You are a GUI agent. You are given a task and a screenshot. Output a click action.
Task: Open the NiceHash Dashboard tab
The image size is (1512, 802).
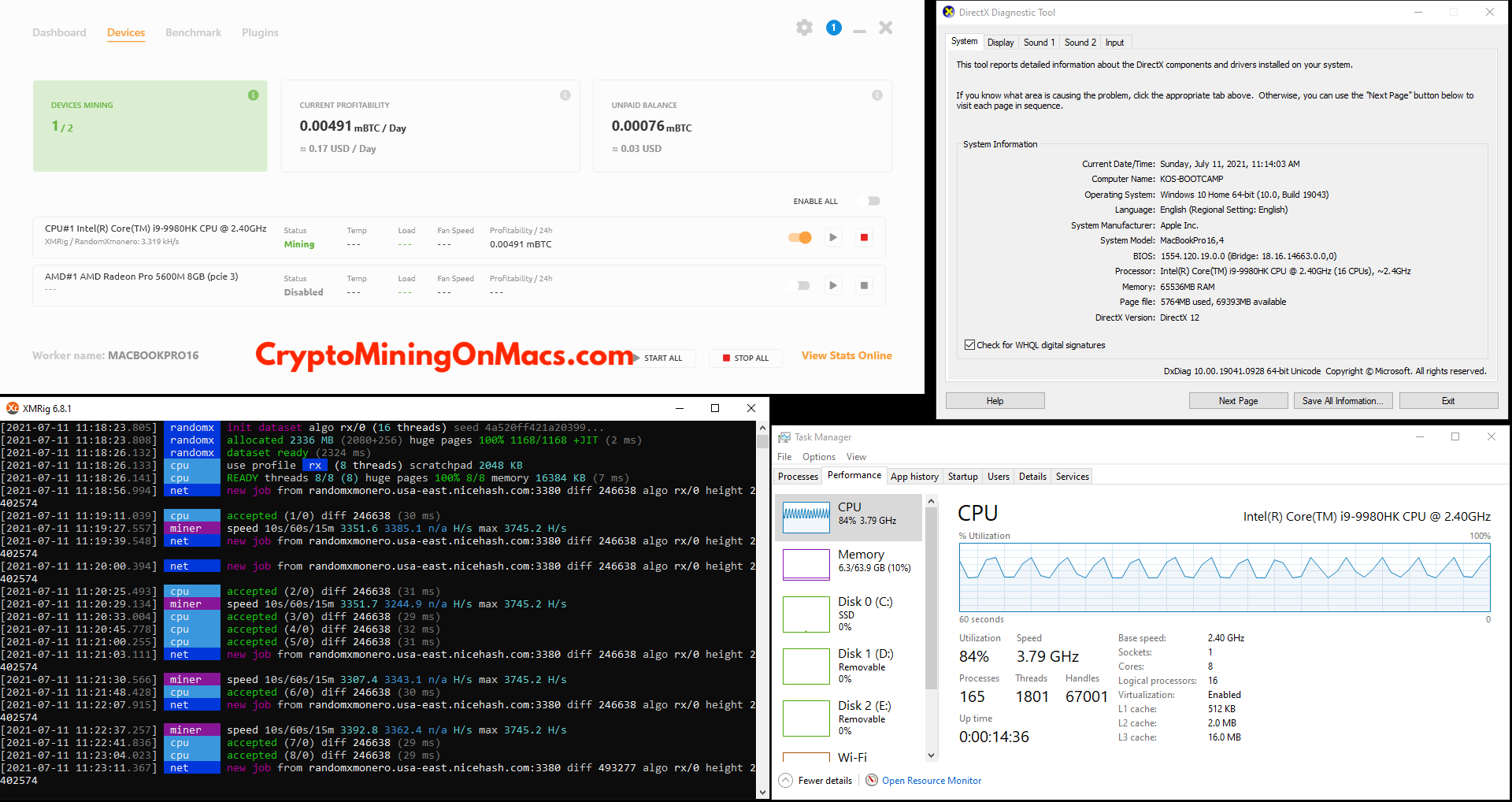pos(59,32)
